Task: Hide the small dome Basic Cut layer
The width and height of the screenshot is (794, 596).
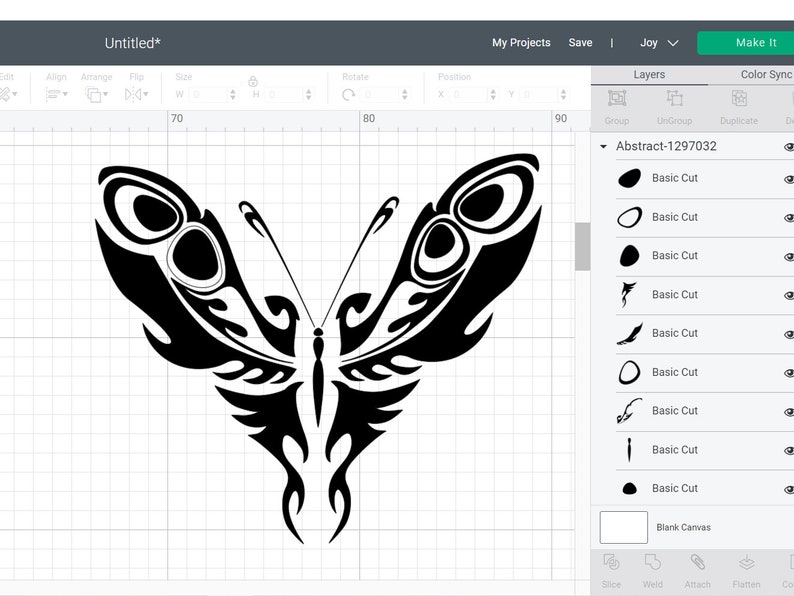Action: 788,489
